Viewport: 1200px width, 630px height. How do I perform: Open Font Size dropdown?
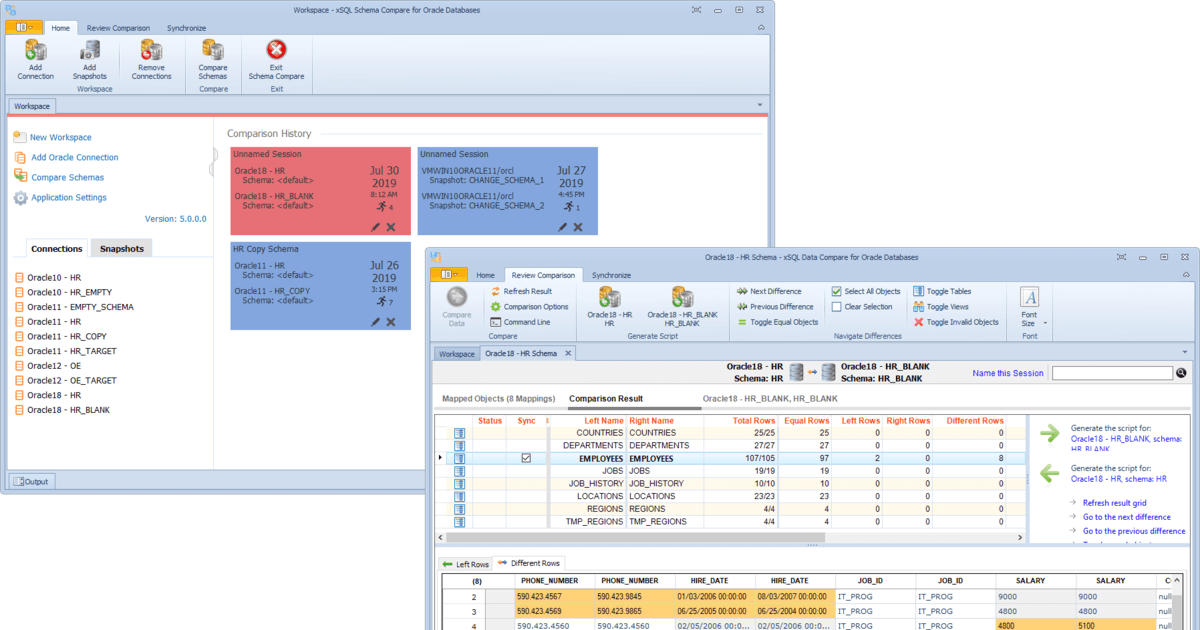coord(1030,307)
